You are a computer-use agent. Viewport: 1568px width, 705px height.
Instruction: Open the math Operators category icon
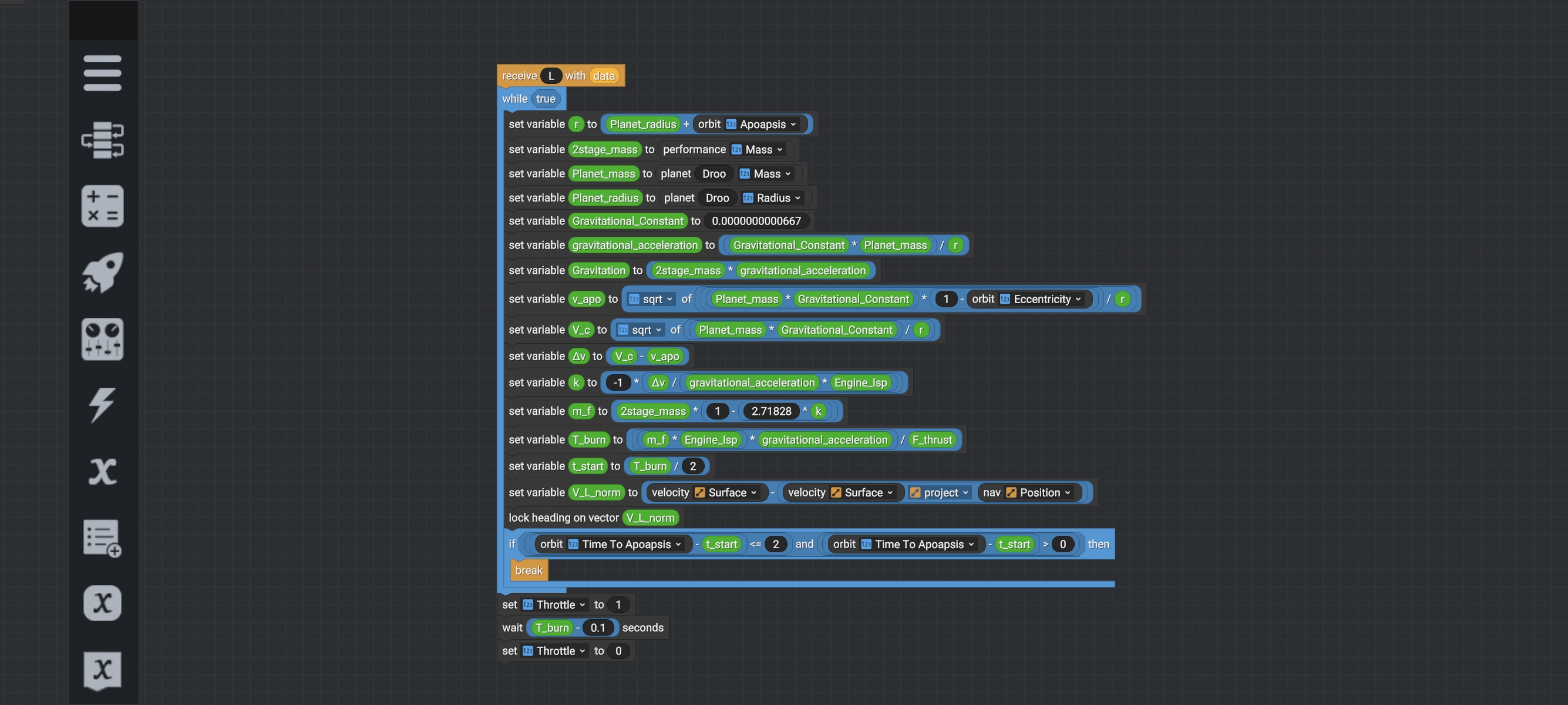pos(102,206)
